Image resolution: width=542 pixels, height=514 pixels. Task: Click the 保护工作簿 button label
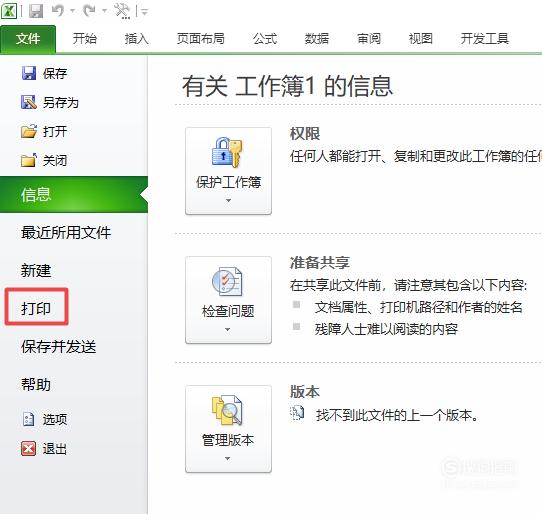pyautogui.click(x=228, y=182)
